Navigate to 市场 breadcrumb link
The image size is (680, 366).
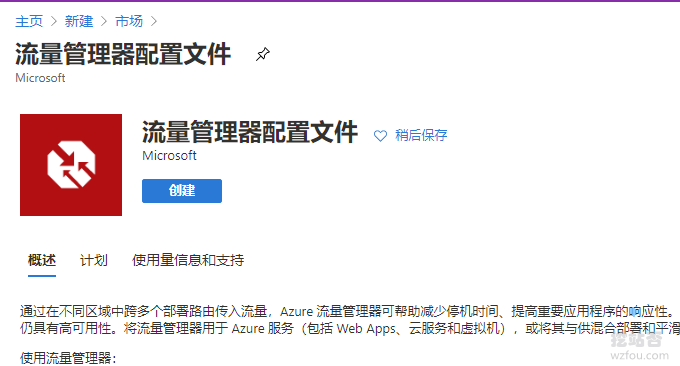pyautogui.click(x=129, y=21)
